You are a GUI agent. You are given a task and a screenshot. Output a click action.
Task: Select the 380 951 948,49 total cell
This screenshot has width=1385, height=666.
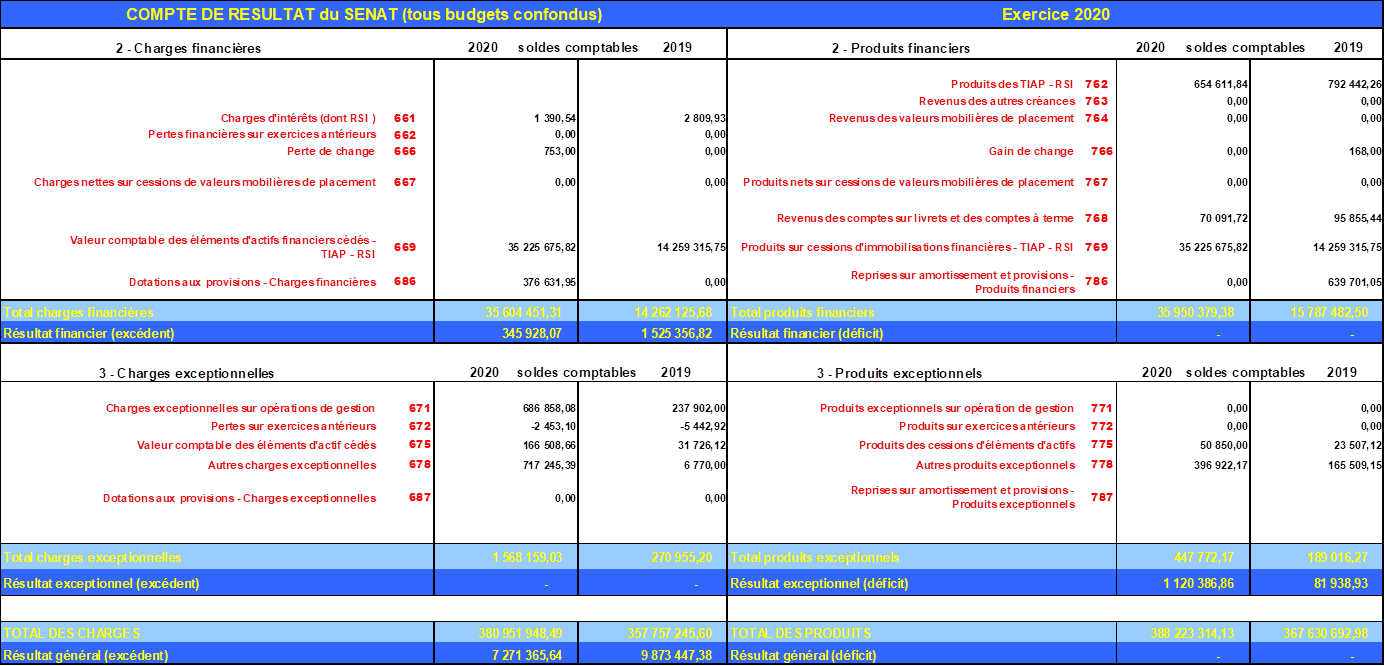pyautogui.click(x=506, y=633)
